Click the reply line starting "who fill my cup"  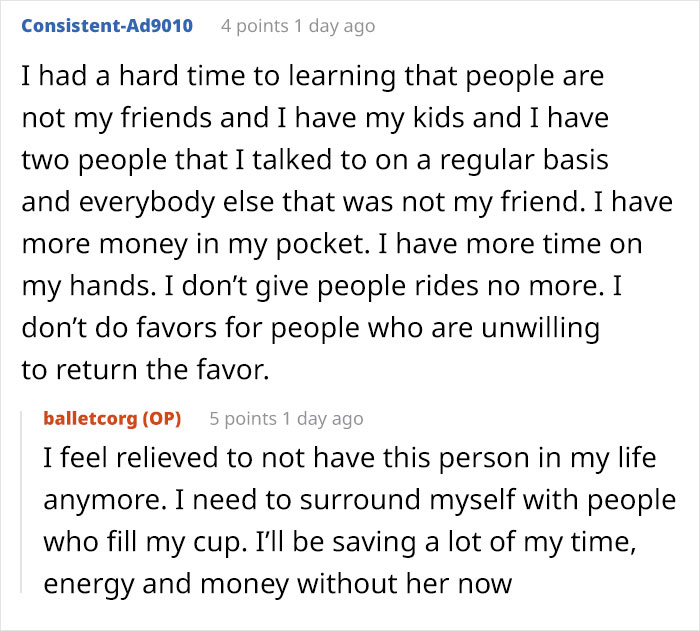point(340,541)
